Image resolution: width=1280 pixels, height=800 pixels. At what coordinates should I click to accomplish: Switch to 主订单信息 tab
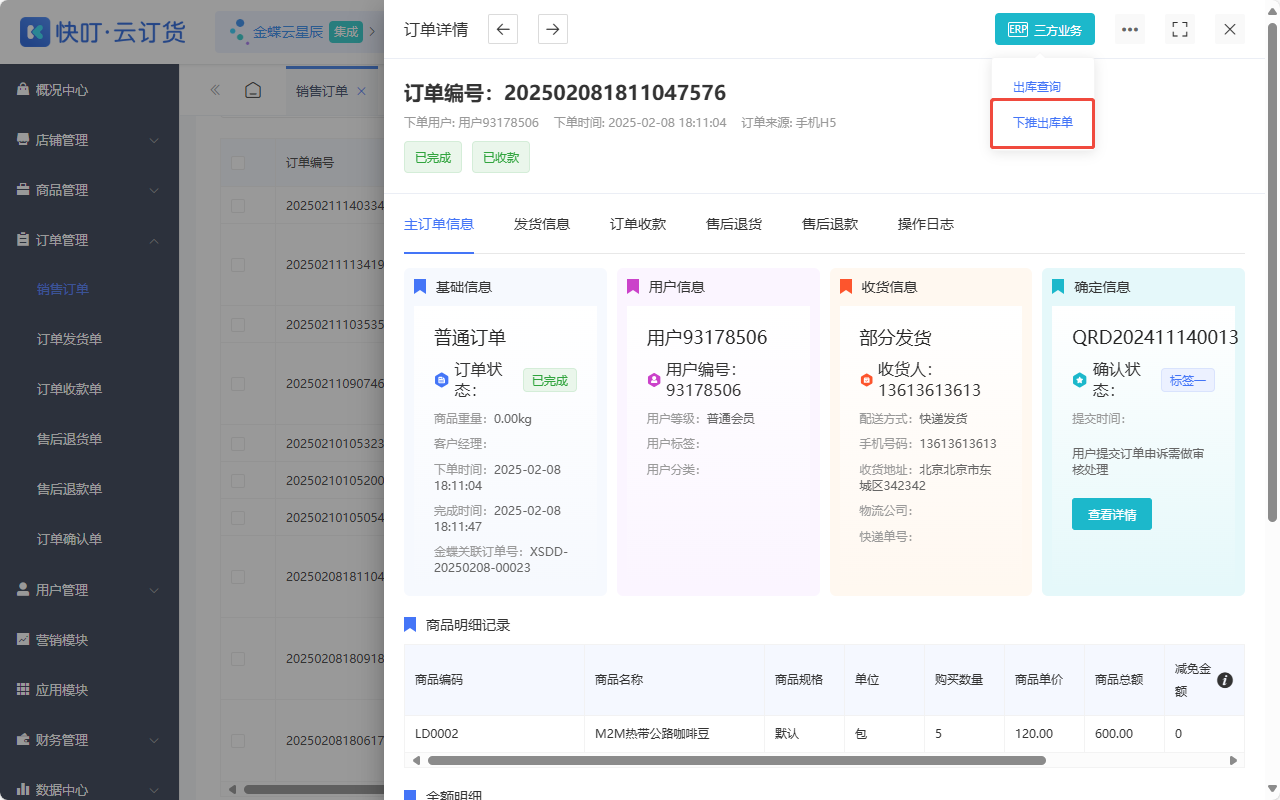pyautogui.click(x=439, y=224)
